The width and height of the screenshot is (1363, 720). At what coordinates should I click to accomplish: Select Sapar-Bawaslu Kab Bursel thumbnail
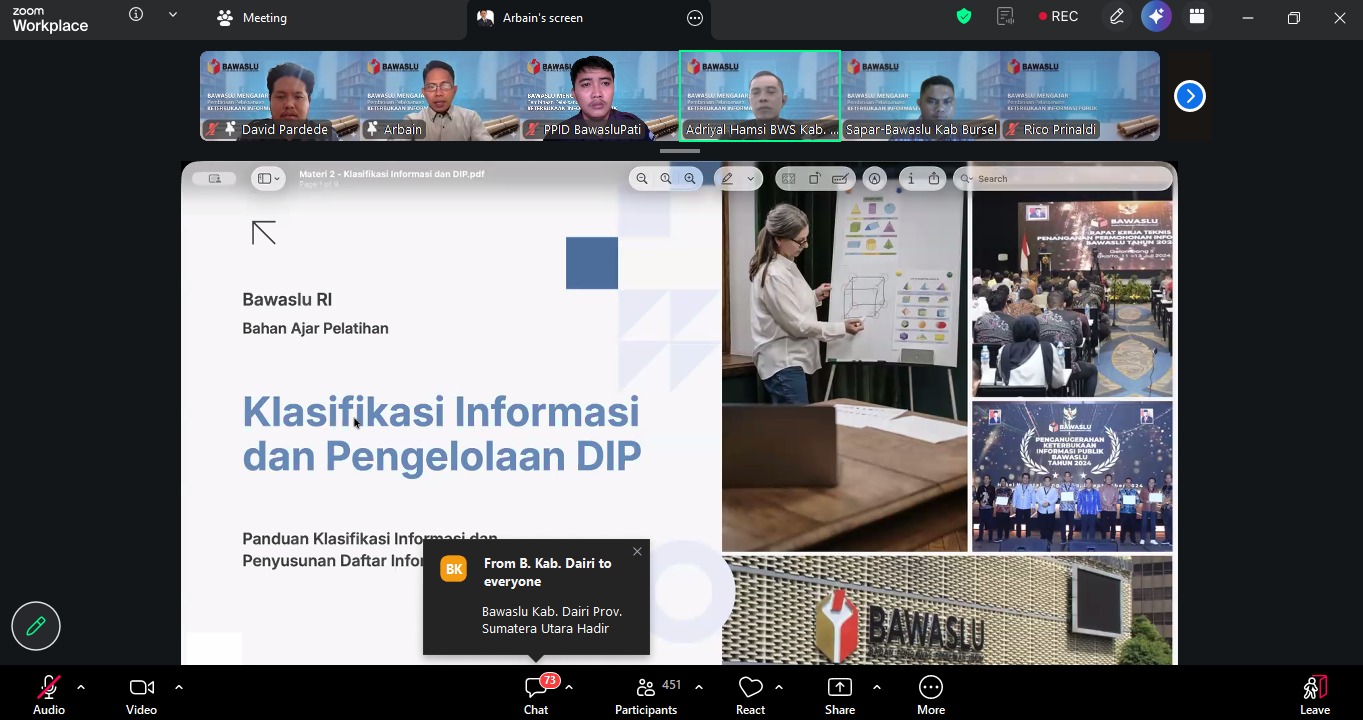click(920, 95)
